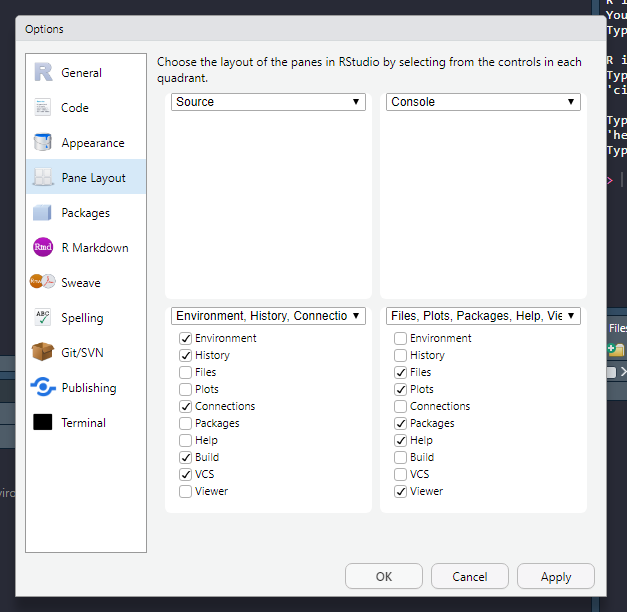The height and width of the screenshot is (612, 627).
Task: Uncheck Environment in left quadrant
Action: 186,338
